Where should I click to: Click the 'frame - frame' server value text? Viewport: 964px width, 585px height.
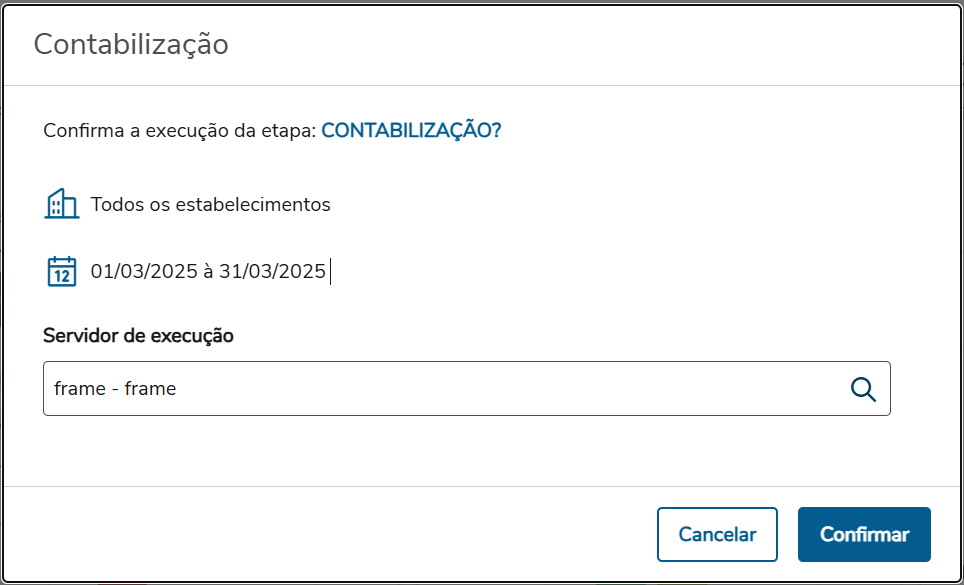pos(115,389)
